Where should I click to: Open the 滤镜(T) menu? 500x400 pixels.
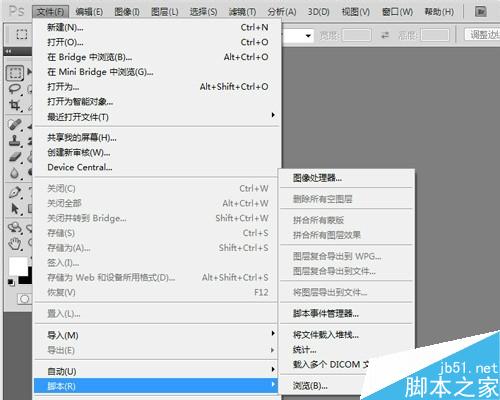[242, 12]
